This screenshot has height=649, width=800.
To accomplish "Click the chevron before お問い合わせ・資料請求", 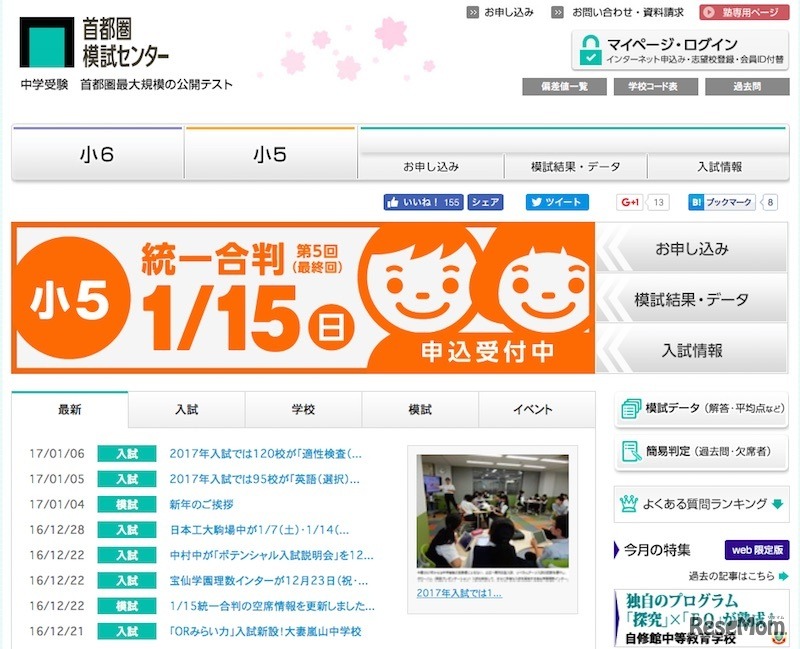I will click(x=558, y=13).
